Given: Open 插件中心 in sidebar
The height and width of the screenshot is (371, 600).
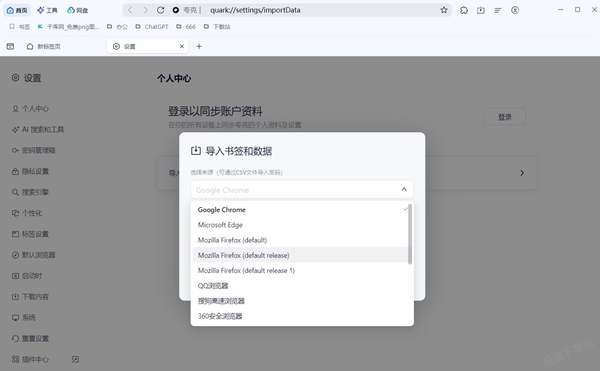Looking at the screenshot, I should point(31,359).
